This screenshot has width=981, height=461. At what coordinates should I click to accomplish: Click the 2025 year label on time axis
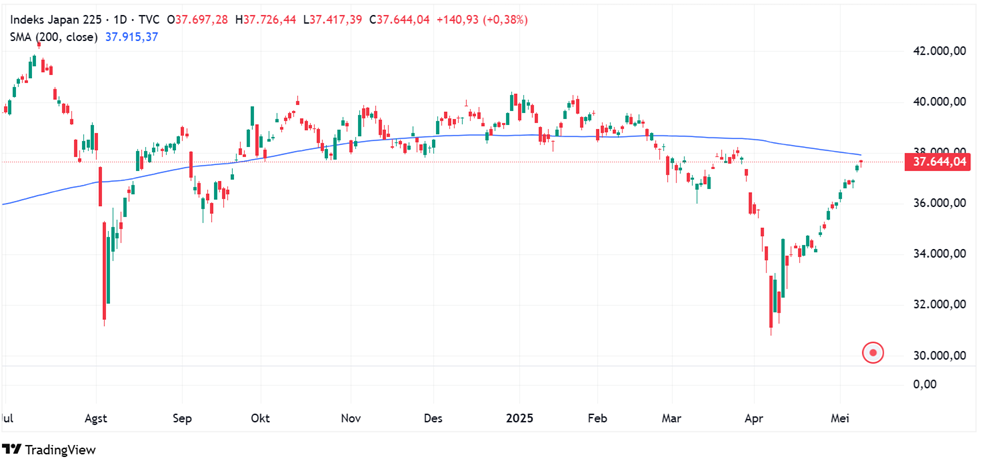click(x=521, y=418)
